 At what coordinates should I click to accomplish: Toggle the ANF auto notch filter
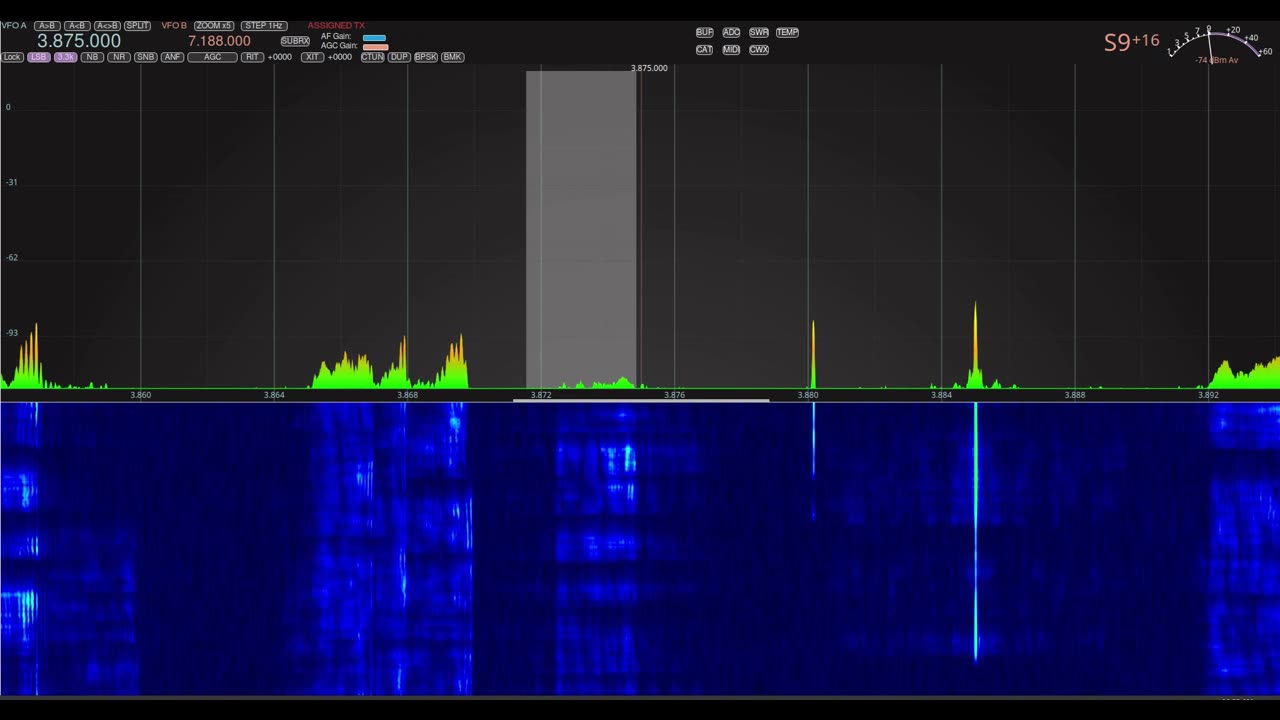coord(172,57)
